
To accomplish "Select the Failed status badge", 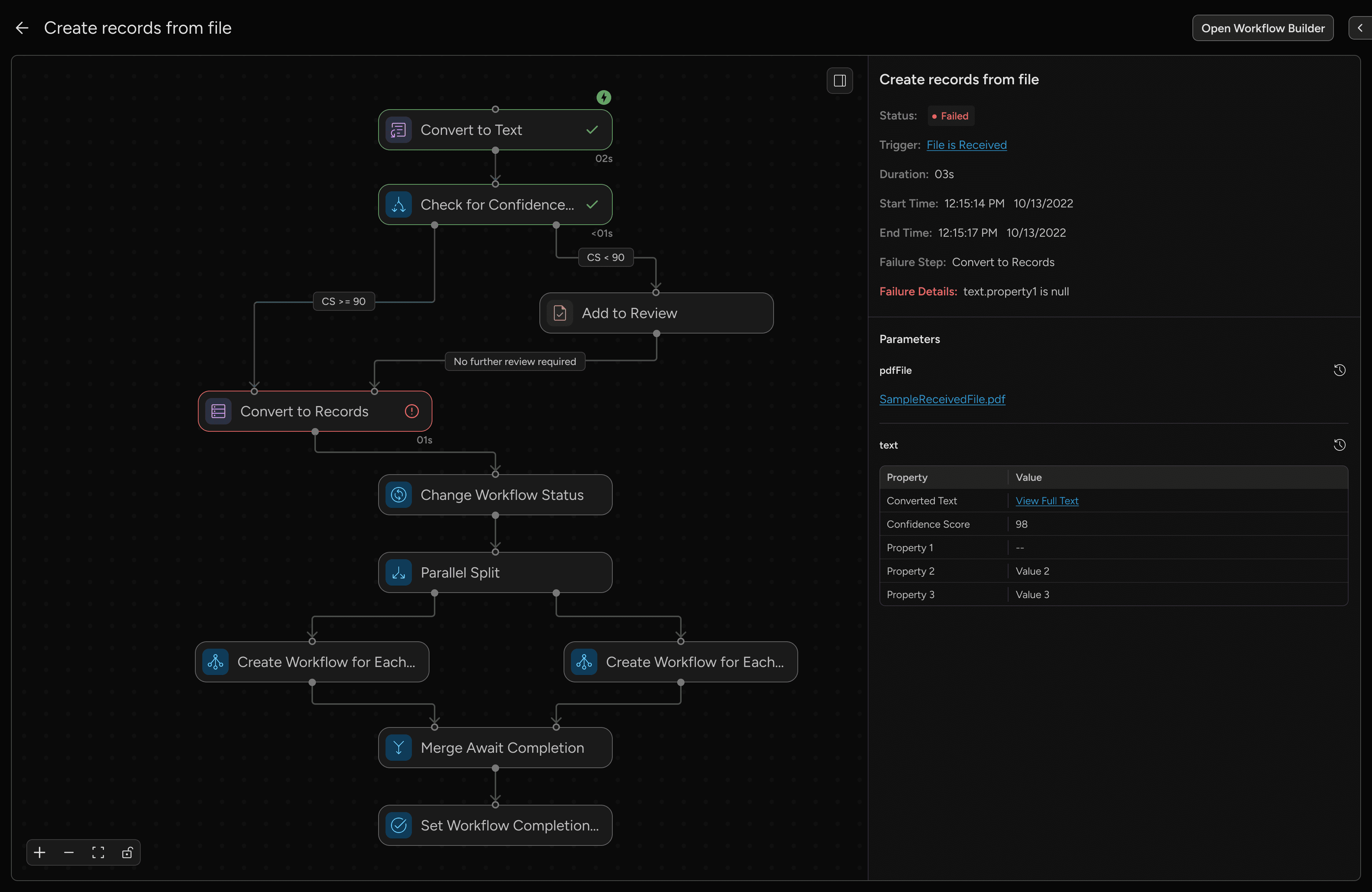I will pos(950,115).
